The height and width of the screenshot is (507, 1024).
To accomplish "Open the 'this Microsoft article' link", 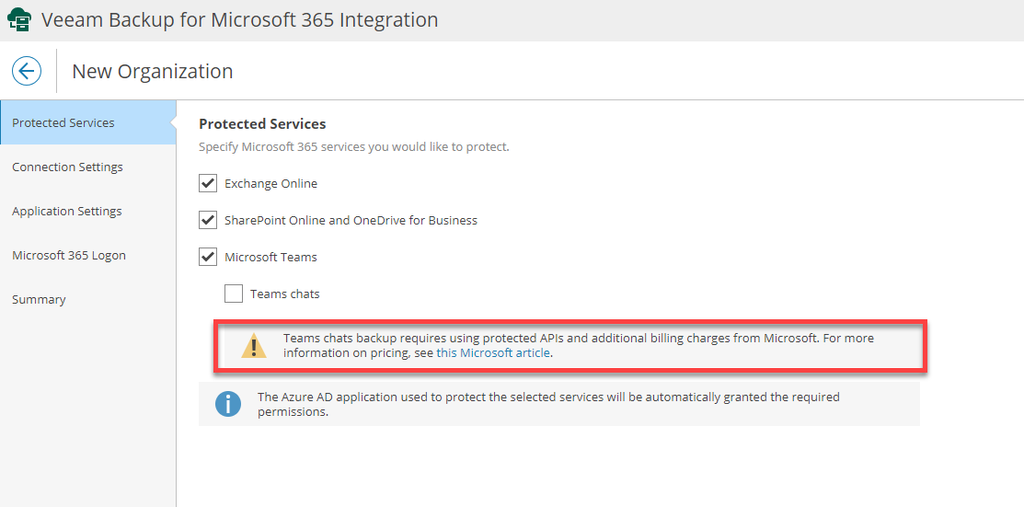I will click(x=493, y=353).
